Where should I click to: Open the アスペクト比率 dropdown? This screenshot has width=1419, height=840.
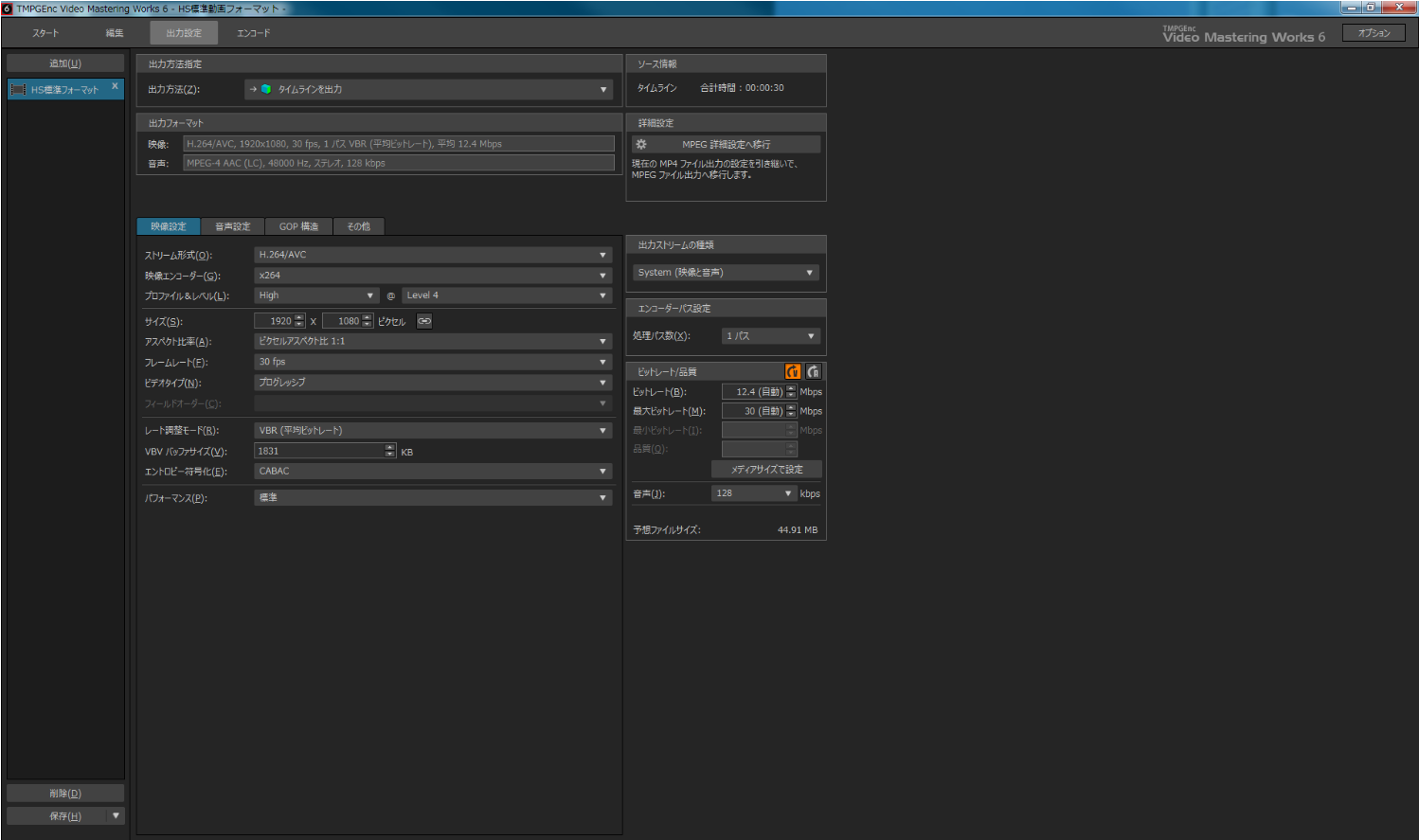pyautogui.click(x=433, y=341)
